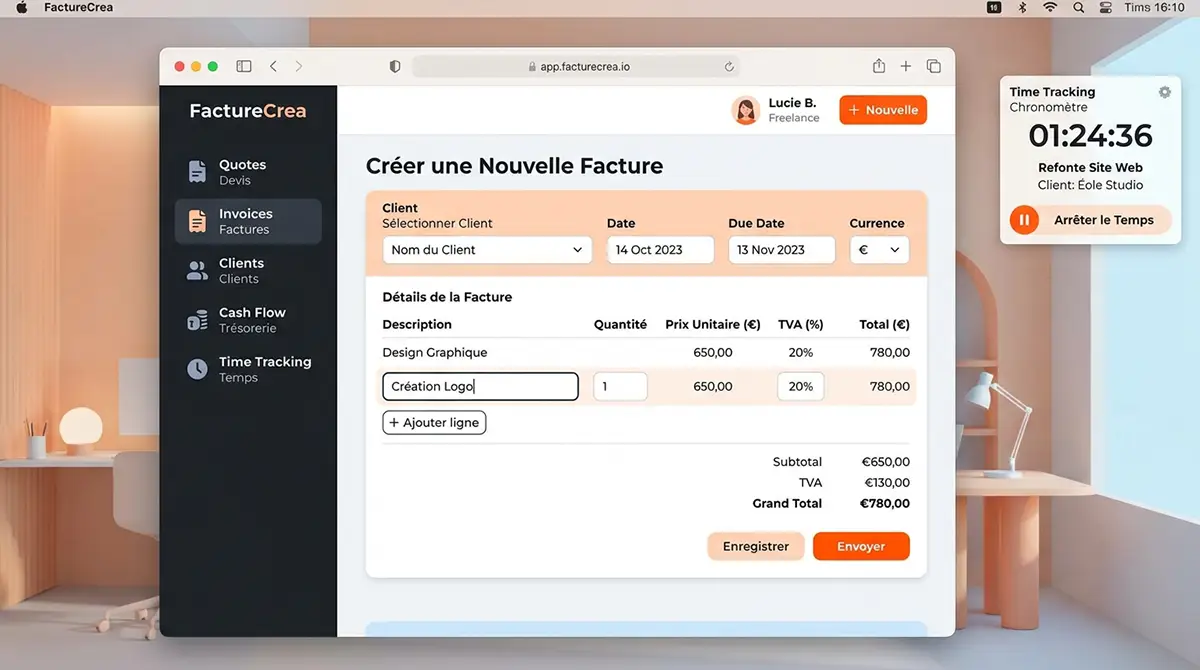The width and height of the screenshot is (1200, 670).
Task: Toggle the Safari sidebar icon
Action: click(244, 66)
